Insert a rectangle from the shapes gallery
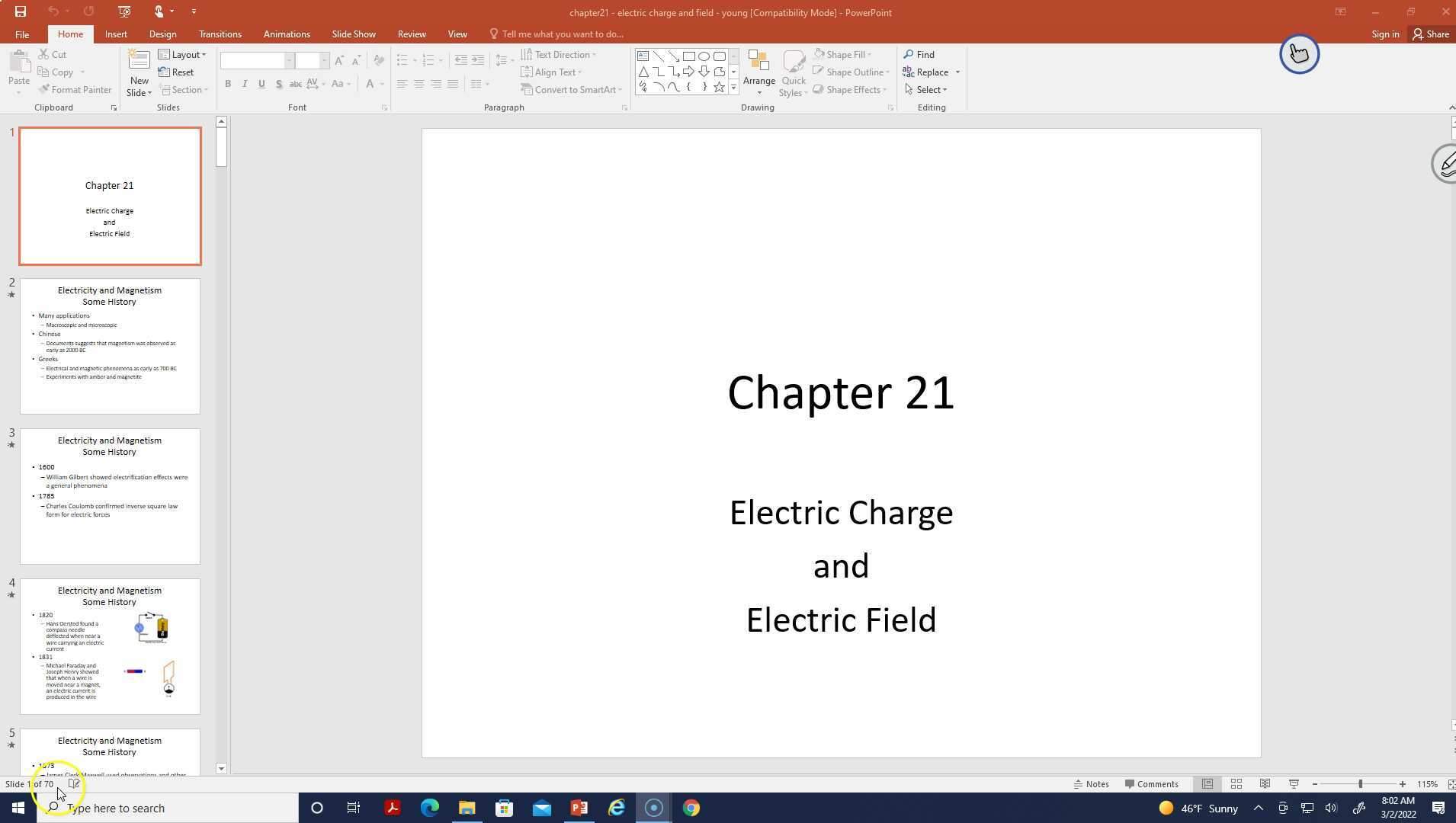Image resolution: width=1456 pixels, height=823 pixels. click(688, 56)
